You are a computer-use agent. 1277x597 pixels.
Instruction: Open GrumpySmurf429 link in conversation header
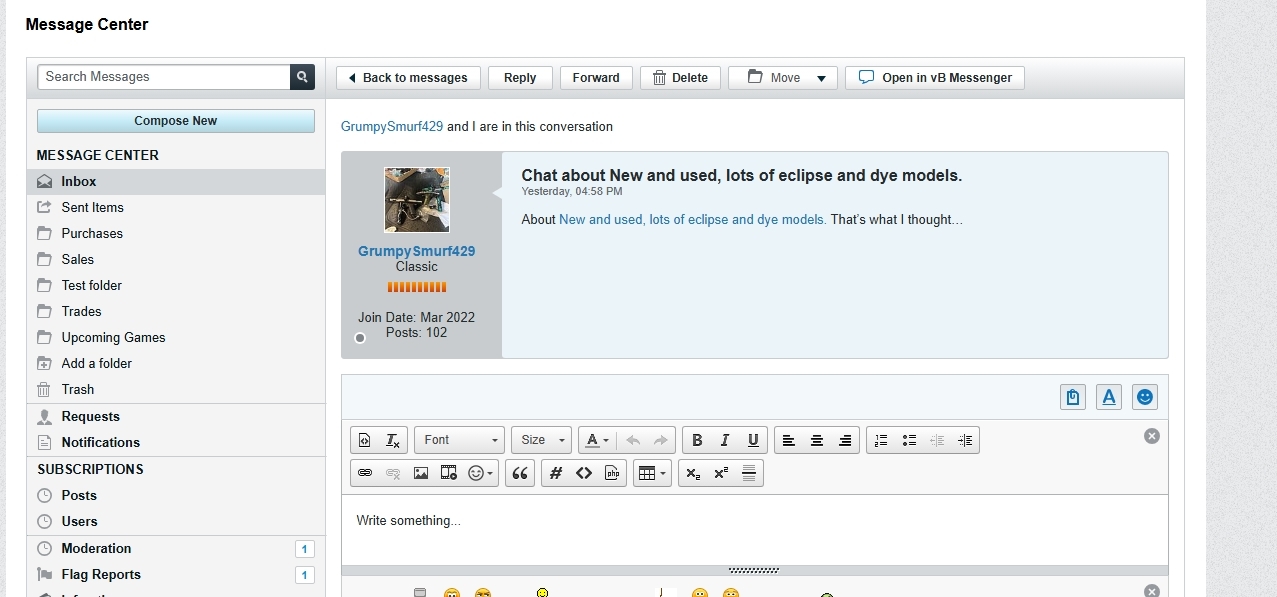392,127
